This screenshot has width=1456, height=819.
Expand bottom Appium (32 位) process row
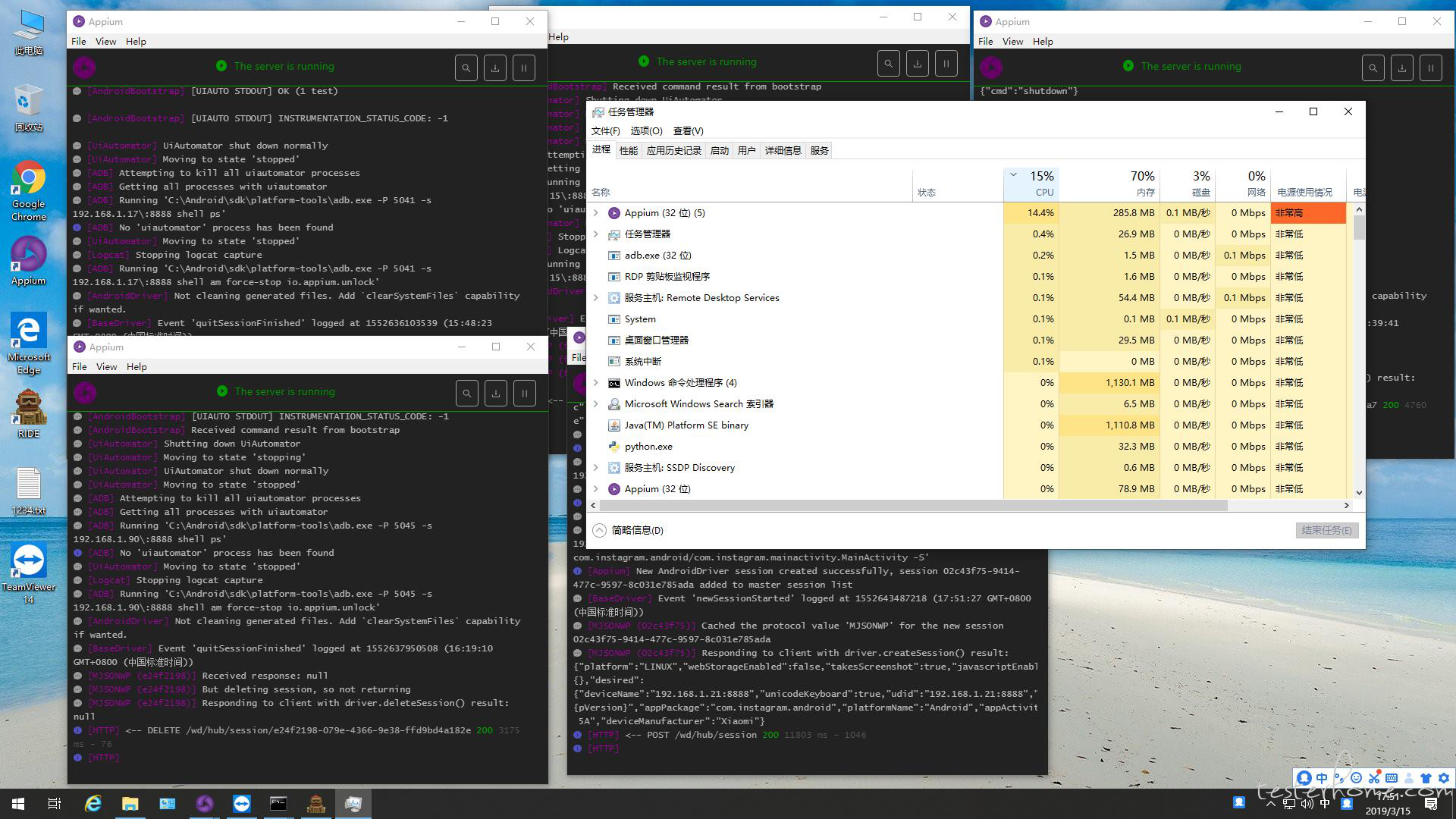596,489
